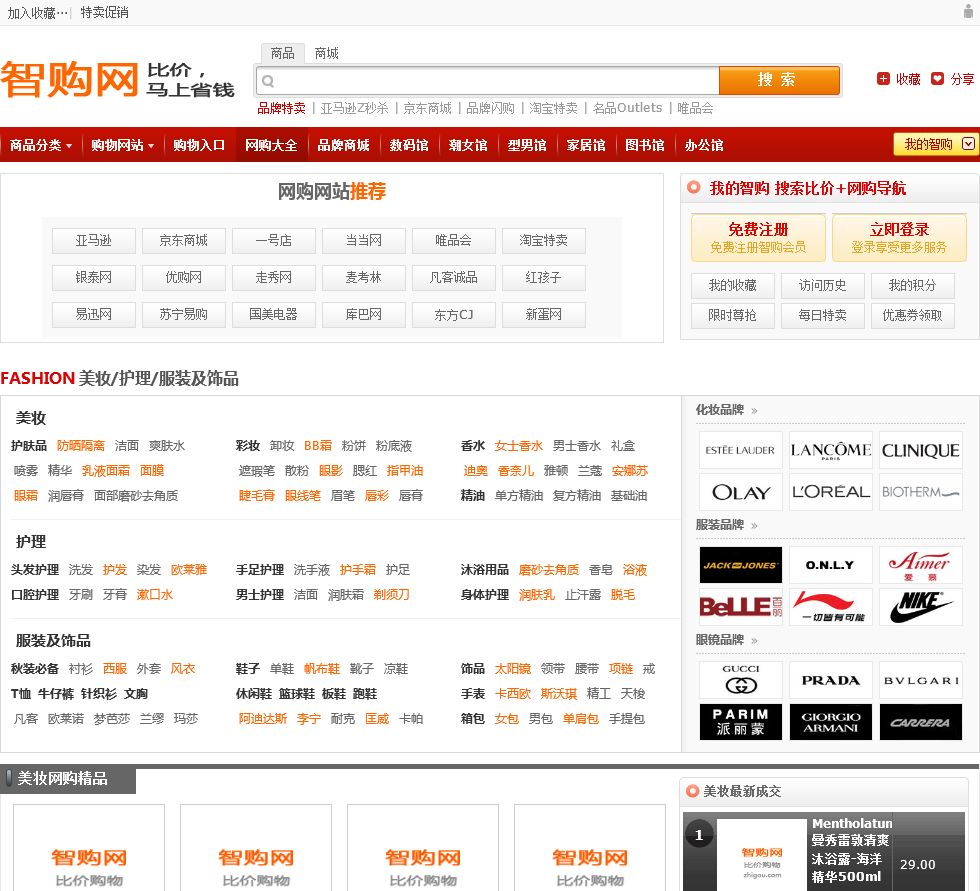
Task: Select the Prada brand logo
Action: [x=830, y=680]
